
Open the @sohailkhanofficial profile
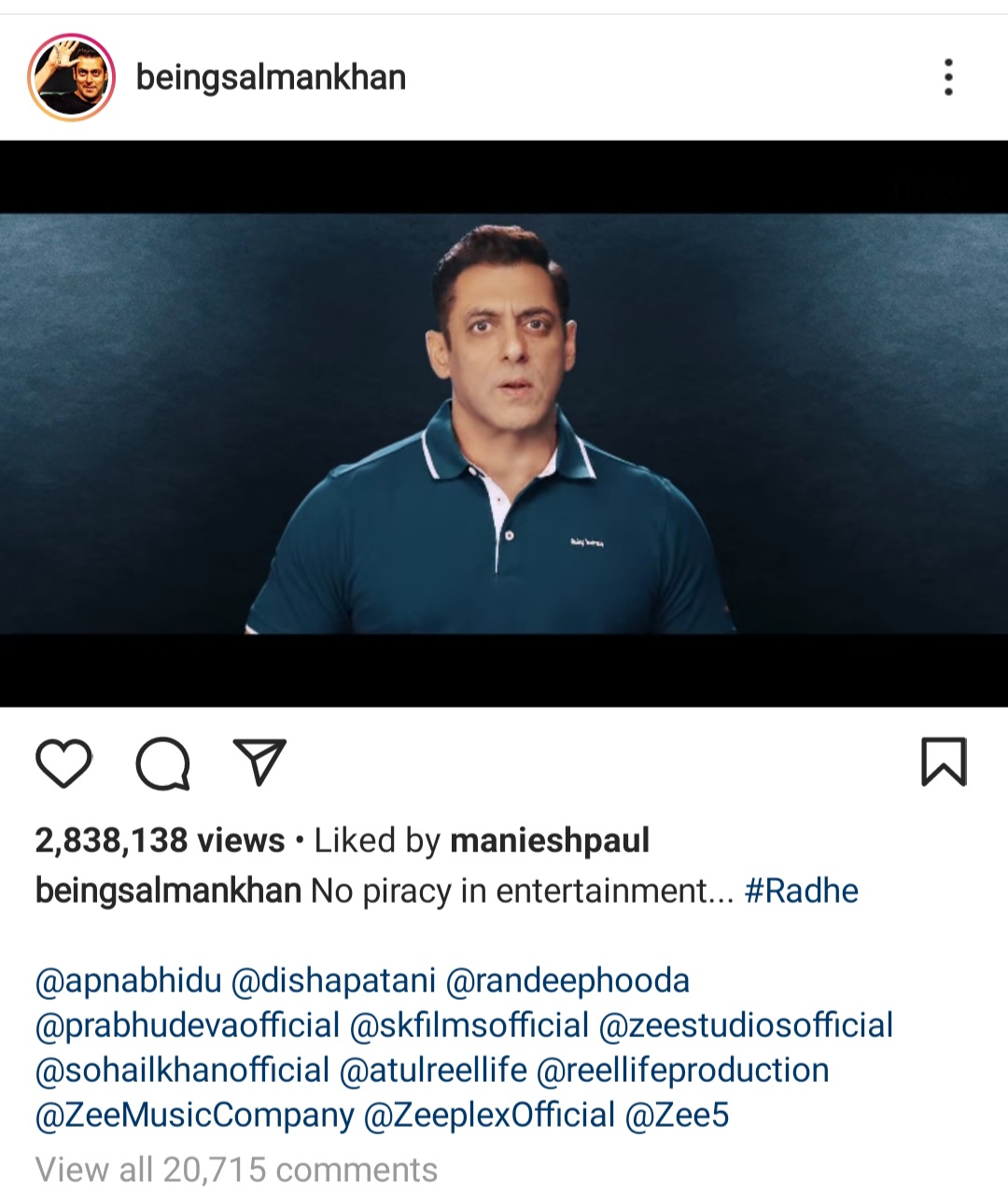coord(182,1070)
